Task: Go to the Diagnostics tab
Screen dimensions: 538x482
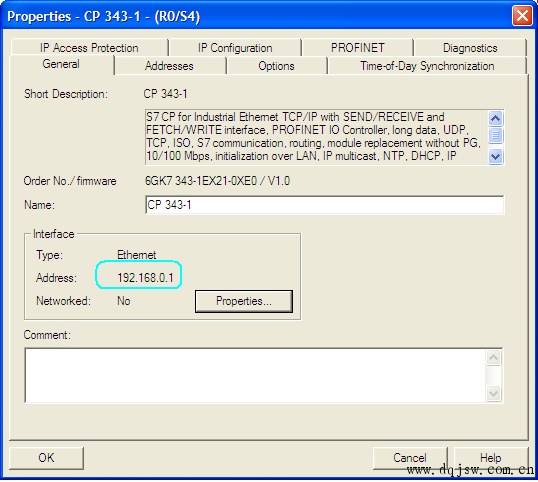Action: tap(470, 48)
